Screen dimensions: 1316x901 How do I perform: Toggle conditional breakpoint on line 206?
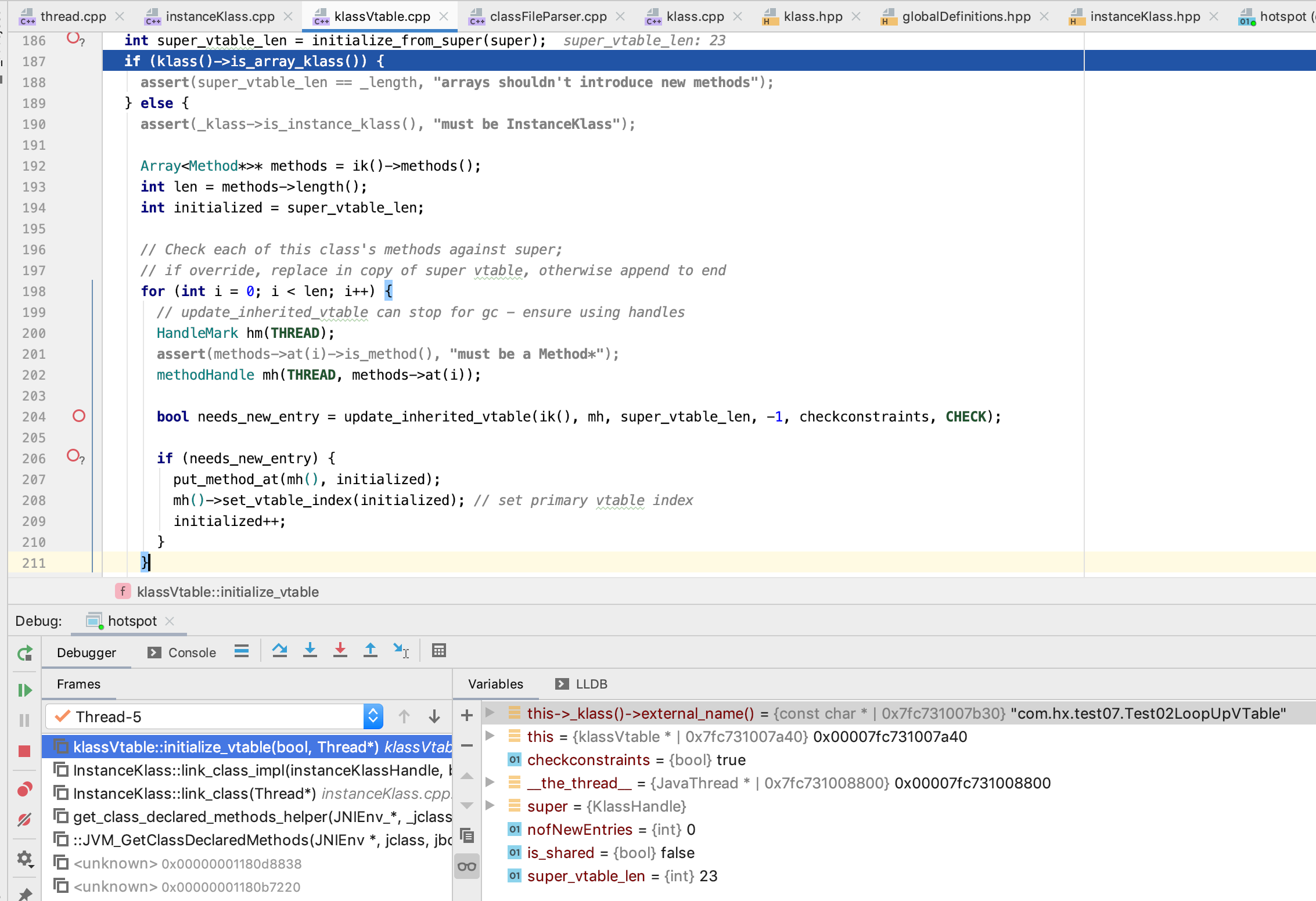tap(74, 456)
